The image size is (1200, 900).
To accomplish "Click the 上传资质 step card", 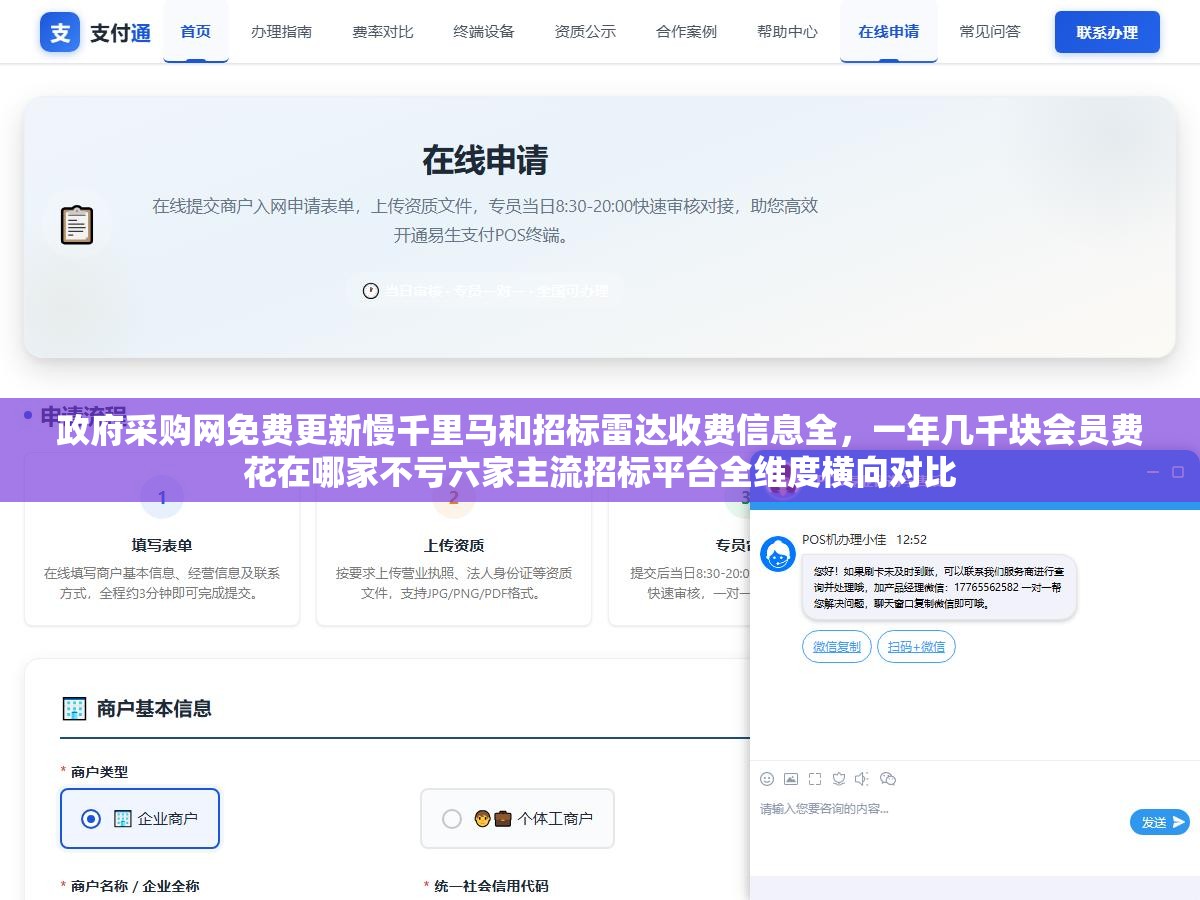I will tap(454, 540).
